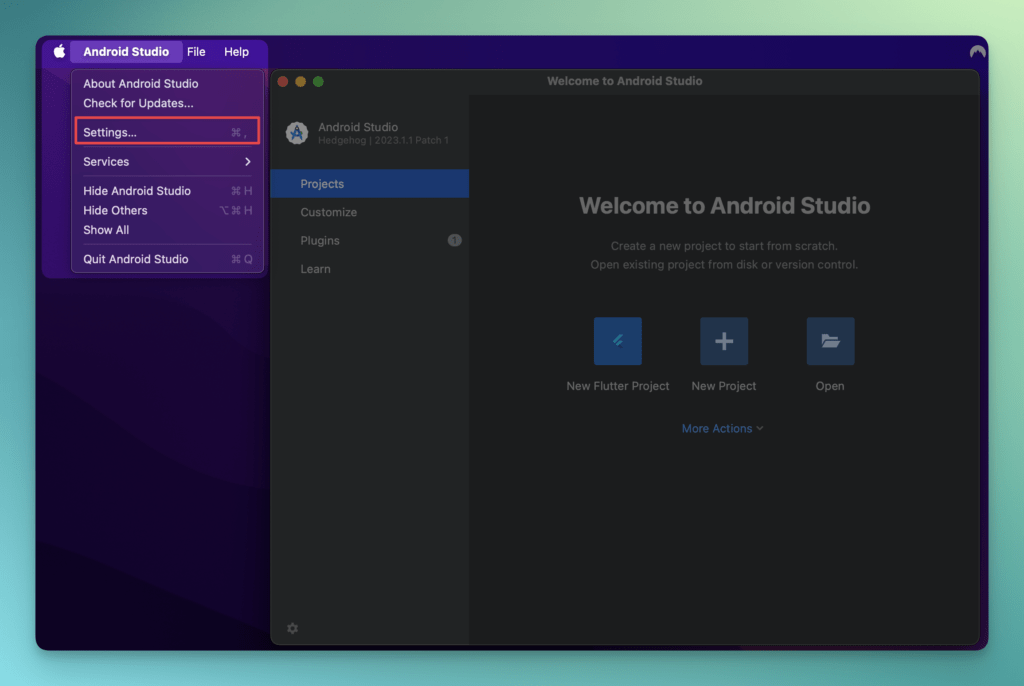Open the Android Studio menu bar item
This screenshot has width=1024, height=686.
tap(126, 52)
